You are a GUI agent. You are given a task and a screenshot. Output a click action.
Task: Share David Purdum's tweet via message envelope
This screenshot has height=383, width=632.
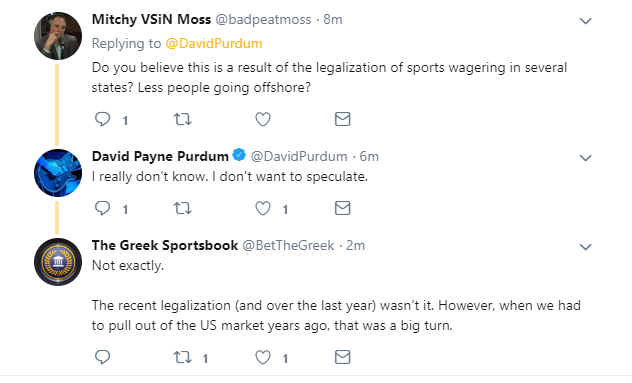[343, 208]
